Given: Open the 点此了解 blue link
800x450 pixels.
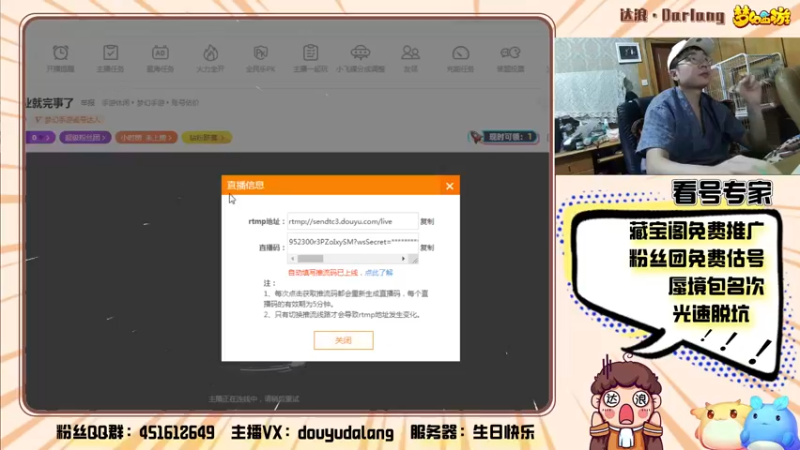Looking at the screenshot, I should [379, 273].
